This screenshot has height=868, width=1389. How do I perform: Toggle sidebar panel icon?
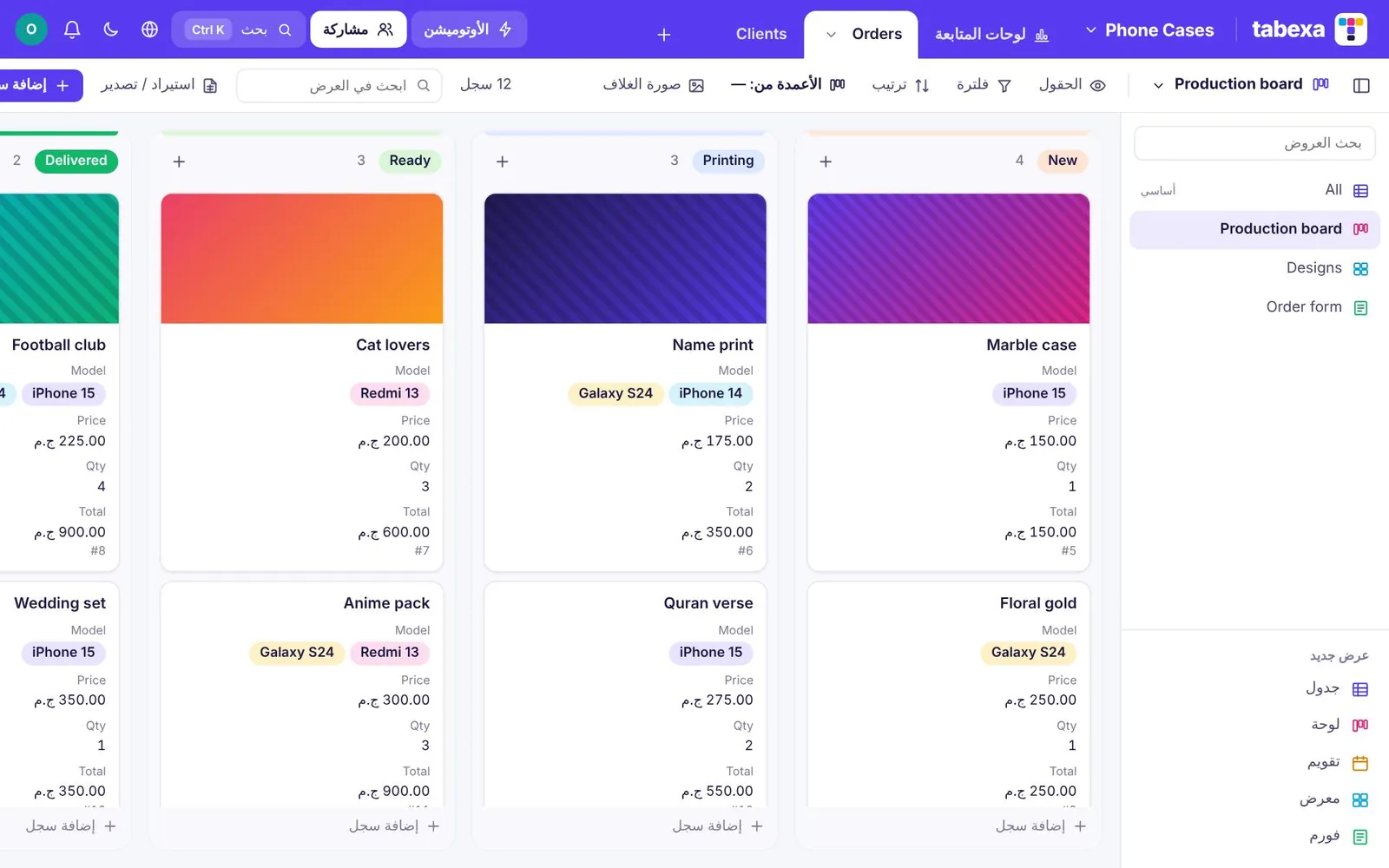(1361, 85)
